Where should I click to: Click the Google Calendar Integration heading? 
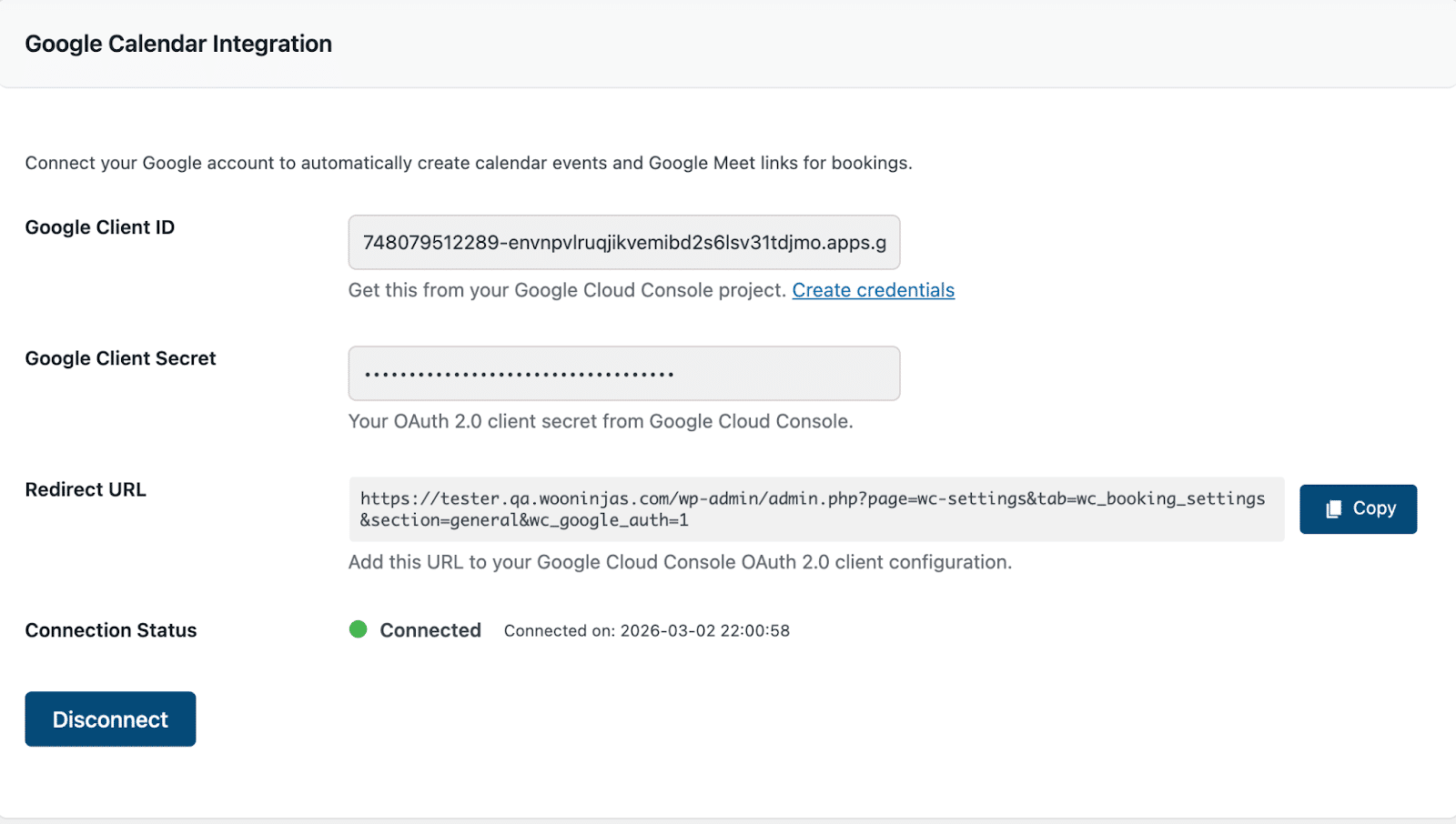pos(178,44)
